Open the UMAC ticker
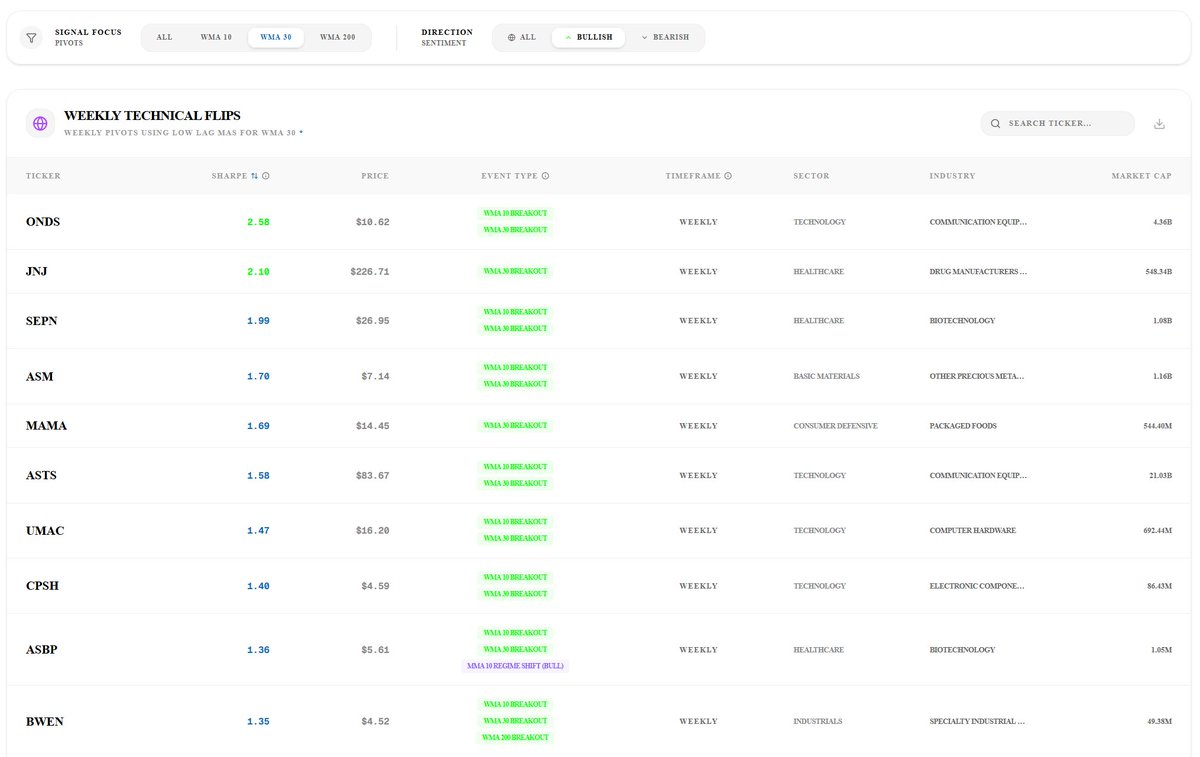This screenshot has height=757, width=1200. pos(45,531)
